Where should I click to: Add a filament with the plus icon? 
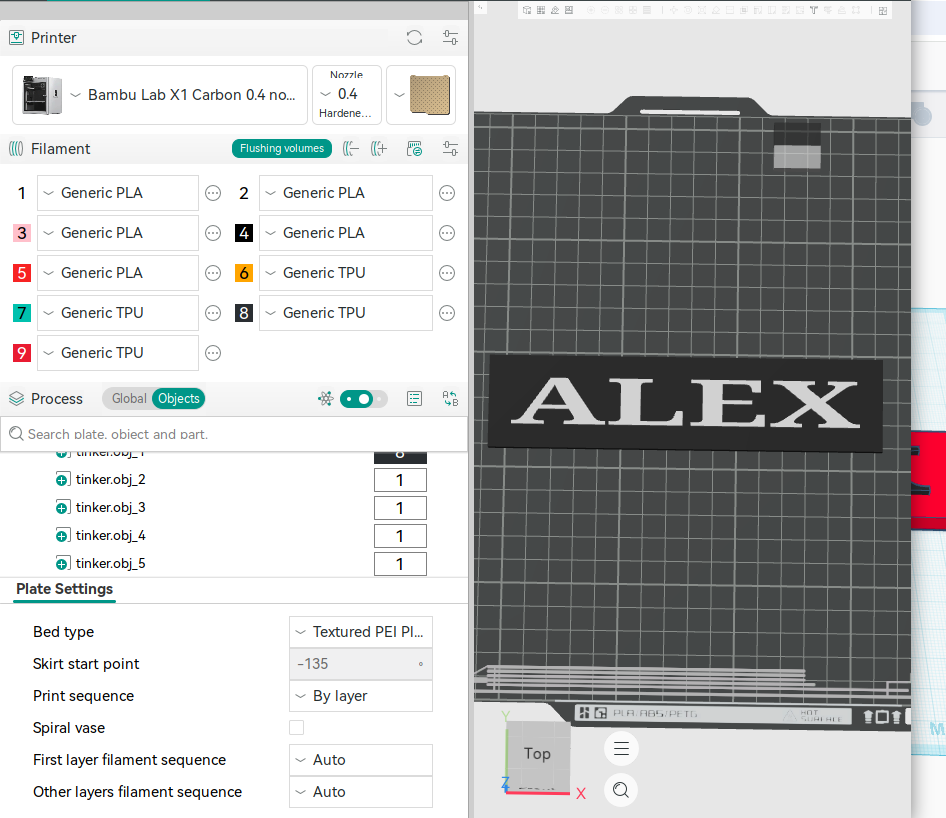tap(379, 148)
